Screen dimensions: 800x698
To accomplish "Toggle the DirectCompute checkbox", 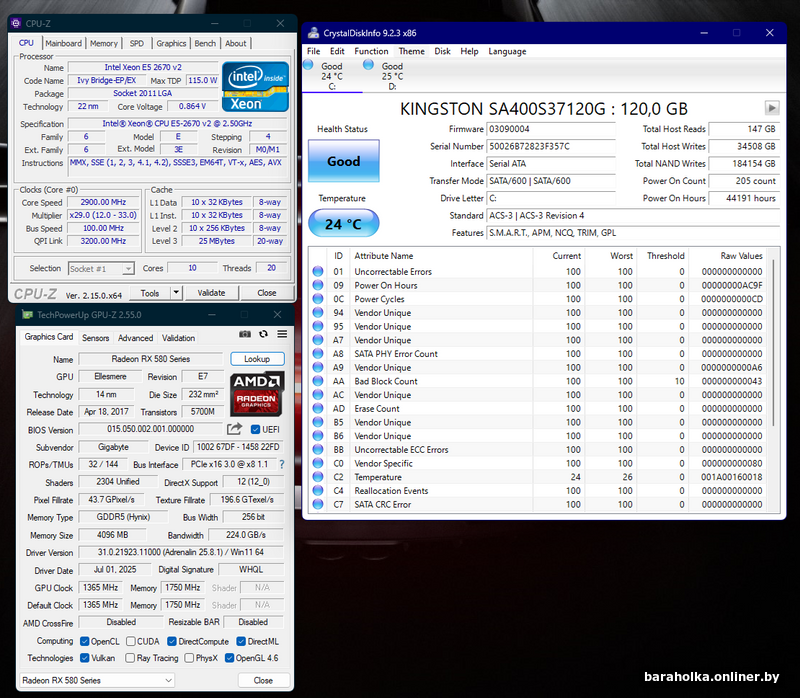I will [x=172, y=641].
